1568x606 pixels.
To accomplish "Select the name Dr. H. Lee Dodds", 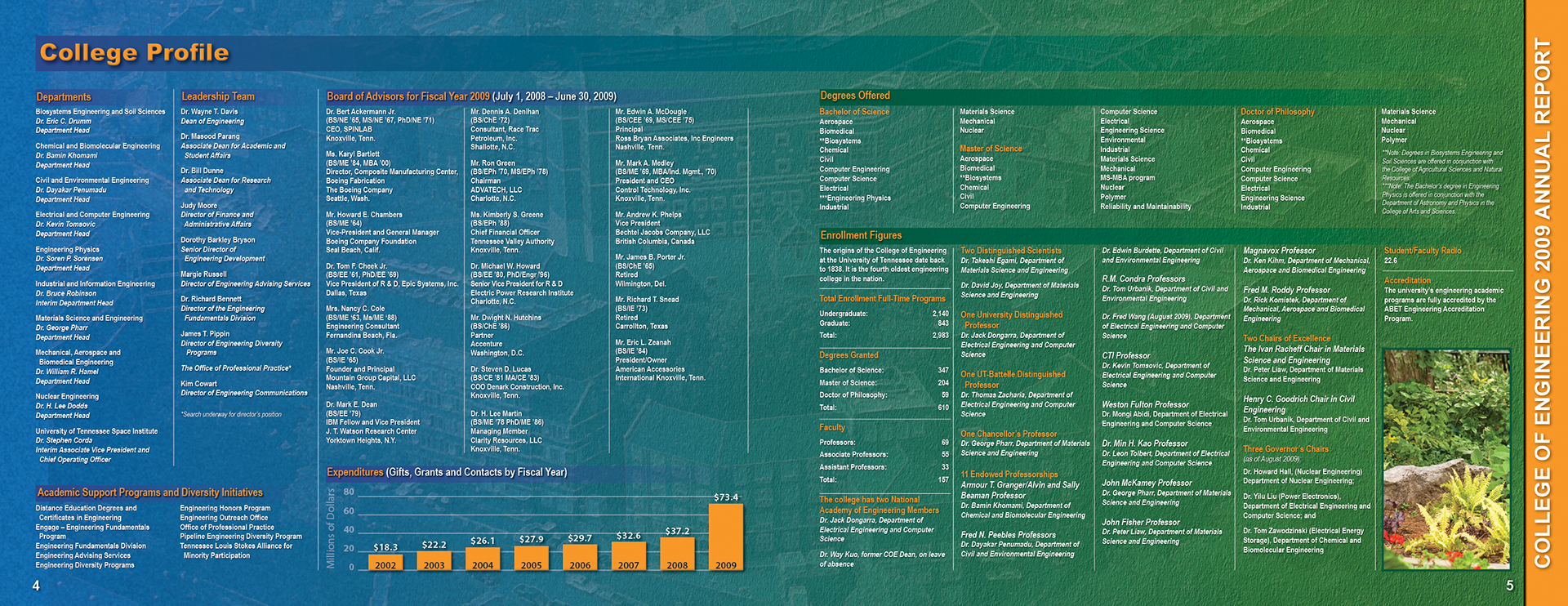I will [x=61, y=406].
